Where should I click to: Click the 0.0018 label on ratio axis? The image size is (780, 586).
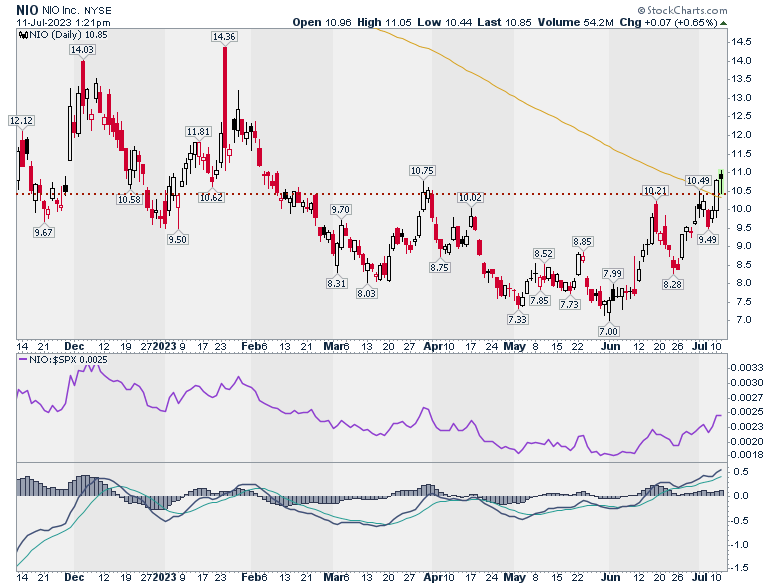click(746, 454)
